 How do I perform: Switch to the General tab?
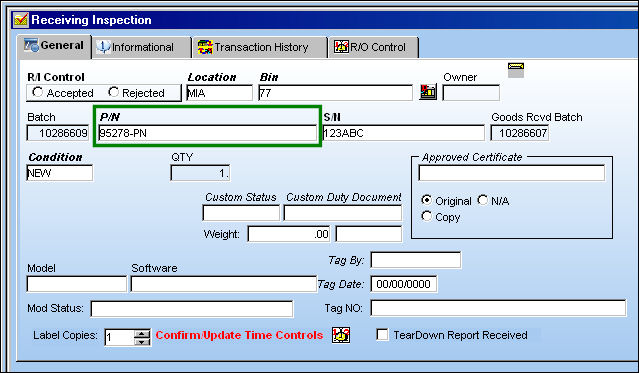55,46
